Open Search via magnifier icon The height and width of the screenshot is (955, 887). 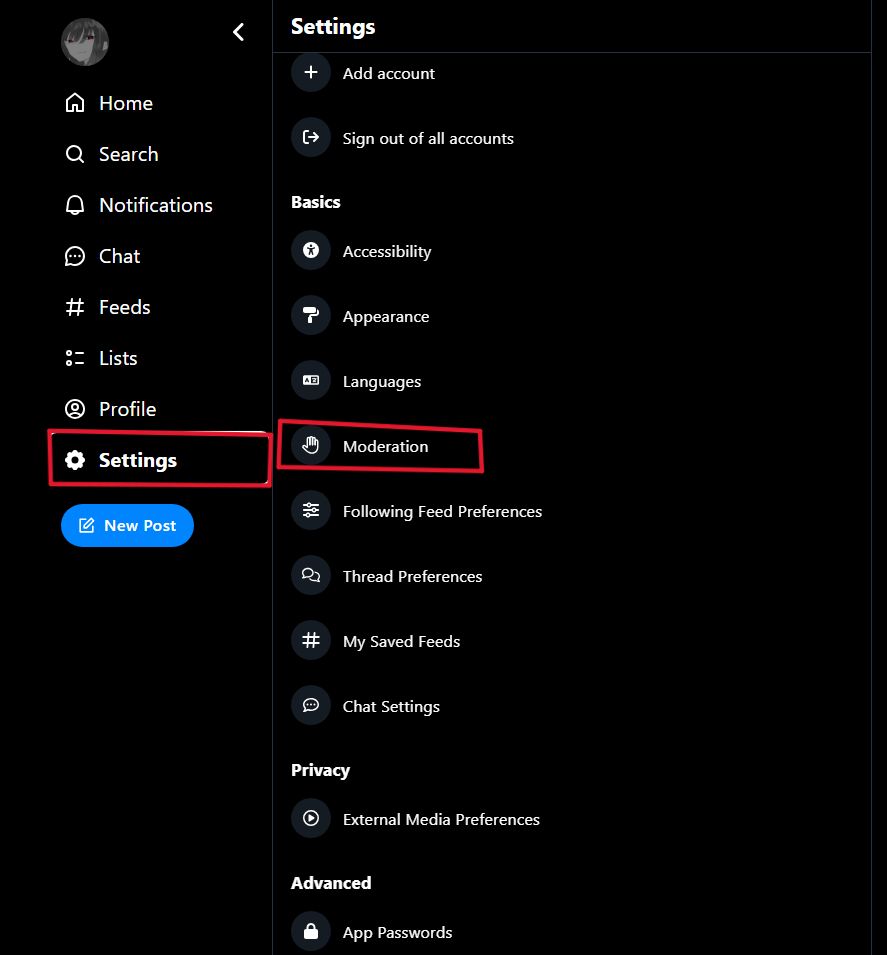(x=74, y=154)
